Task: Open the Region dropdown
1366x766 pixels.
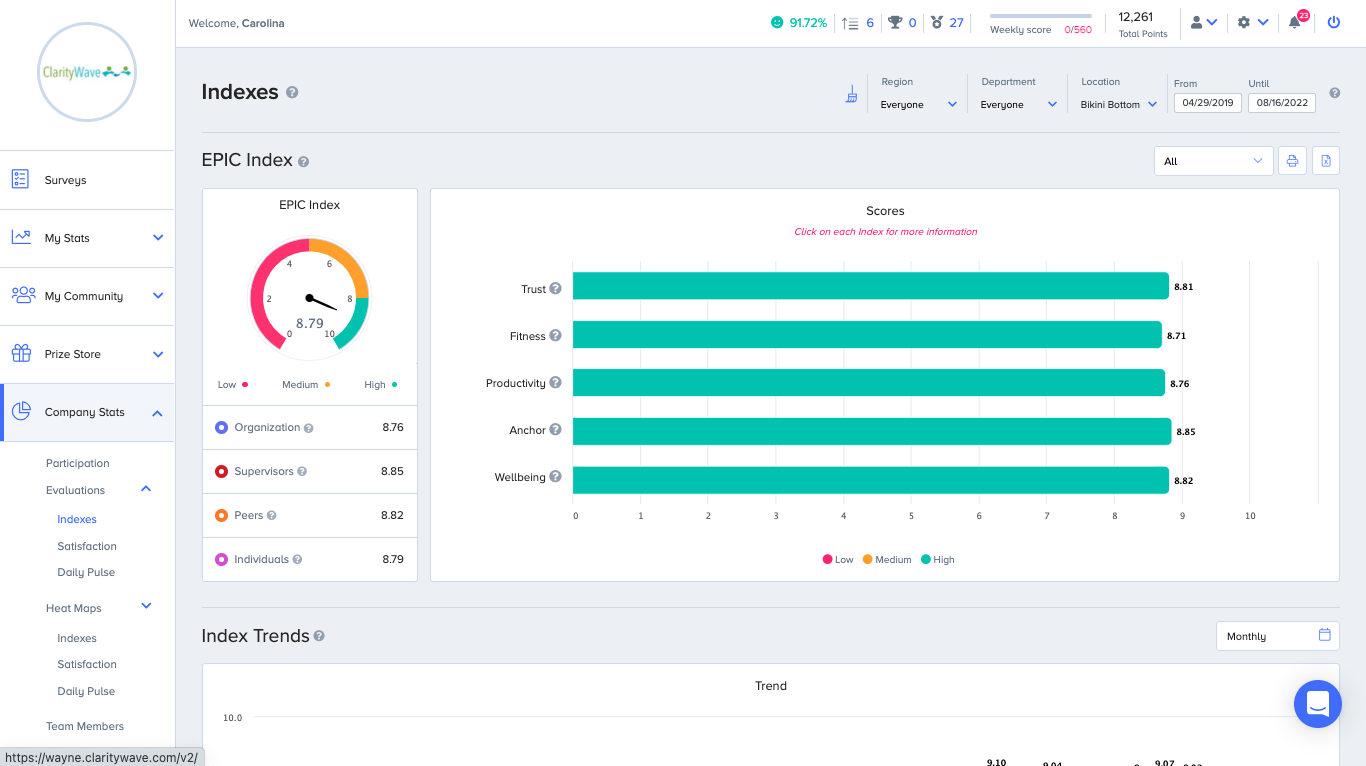Action: pos(918,104)
